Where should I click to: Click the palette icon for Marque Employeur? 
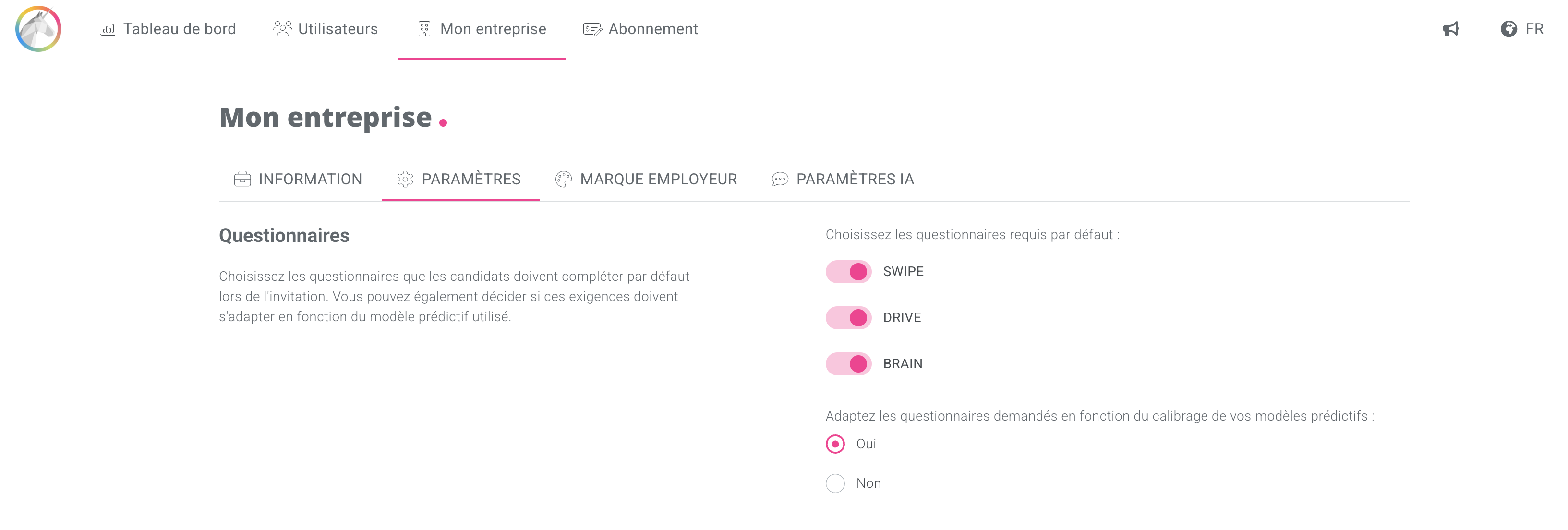coord(564,179)
